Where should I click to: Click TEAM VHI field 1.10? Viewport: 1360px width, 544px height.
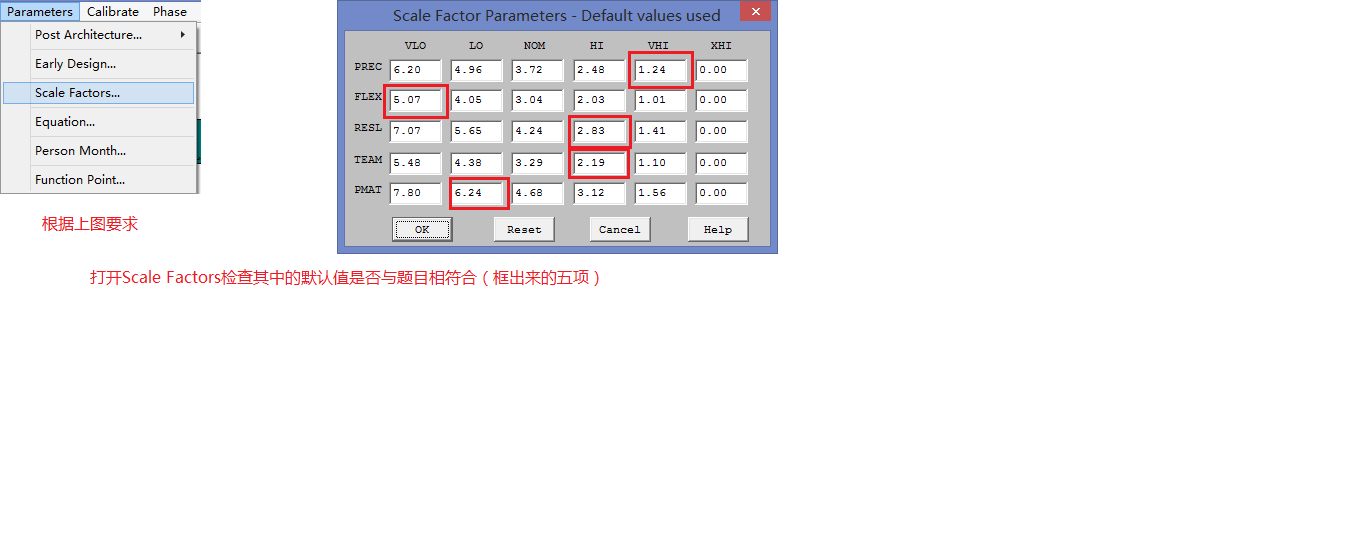click(x=660, y=162)
